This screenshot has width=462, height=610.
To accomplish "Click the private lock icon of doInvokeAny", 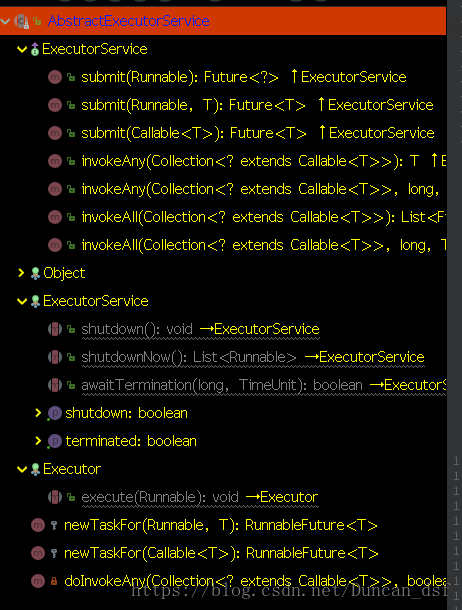I will (x=54, y=581).
